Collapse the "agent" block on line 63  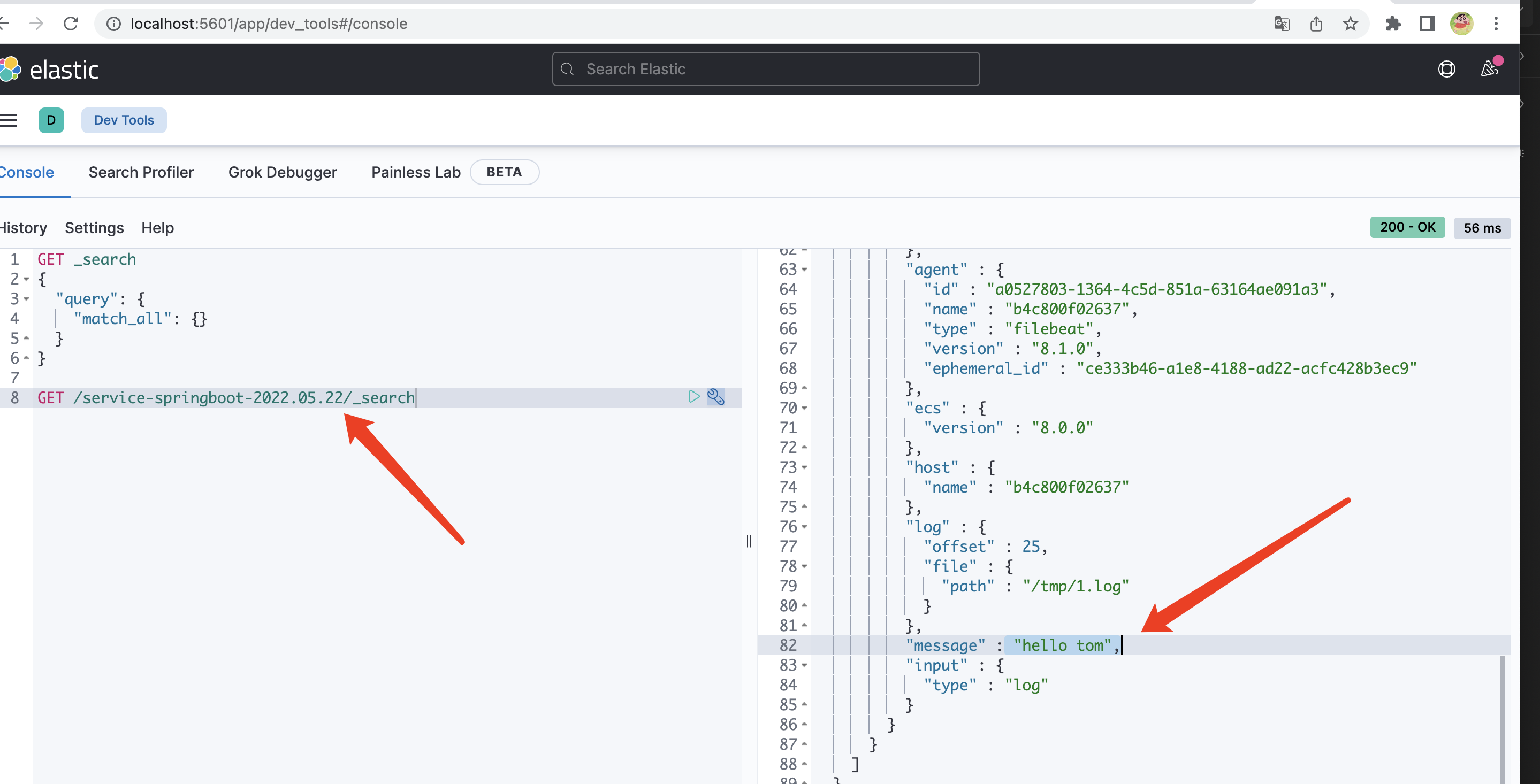(x=804, y=270)
